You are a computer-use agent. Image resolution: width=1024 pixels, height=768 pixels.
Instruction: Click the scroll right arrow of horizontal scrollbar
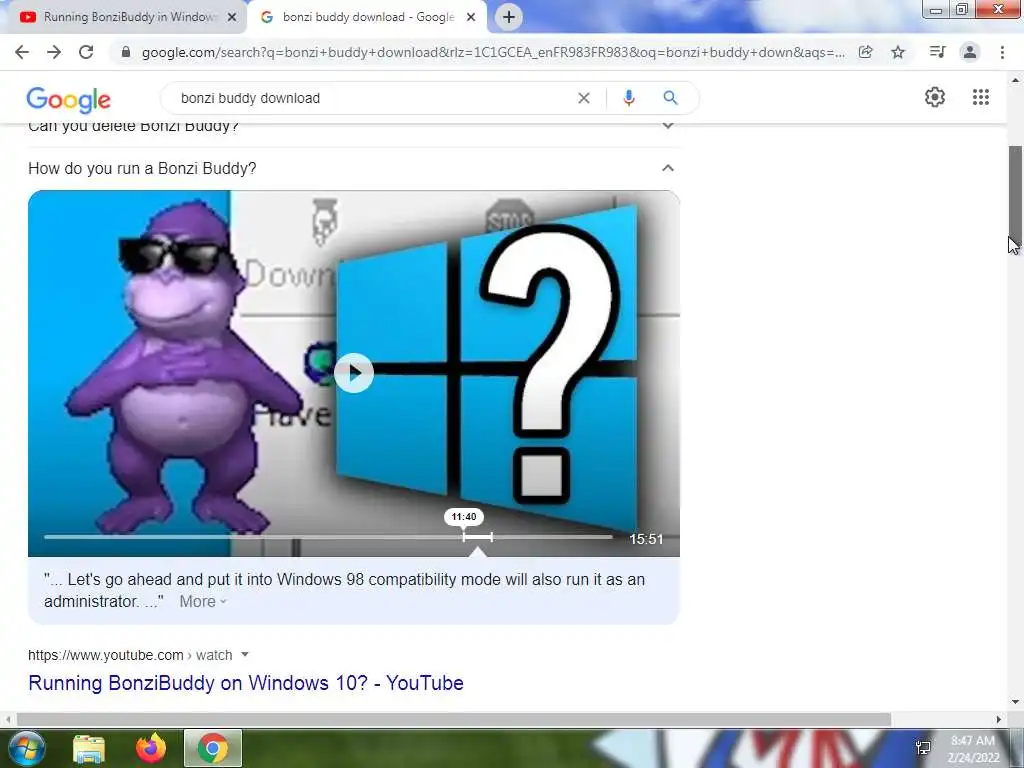click(x=999, y=719)
